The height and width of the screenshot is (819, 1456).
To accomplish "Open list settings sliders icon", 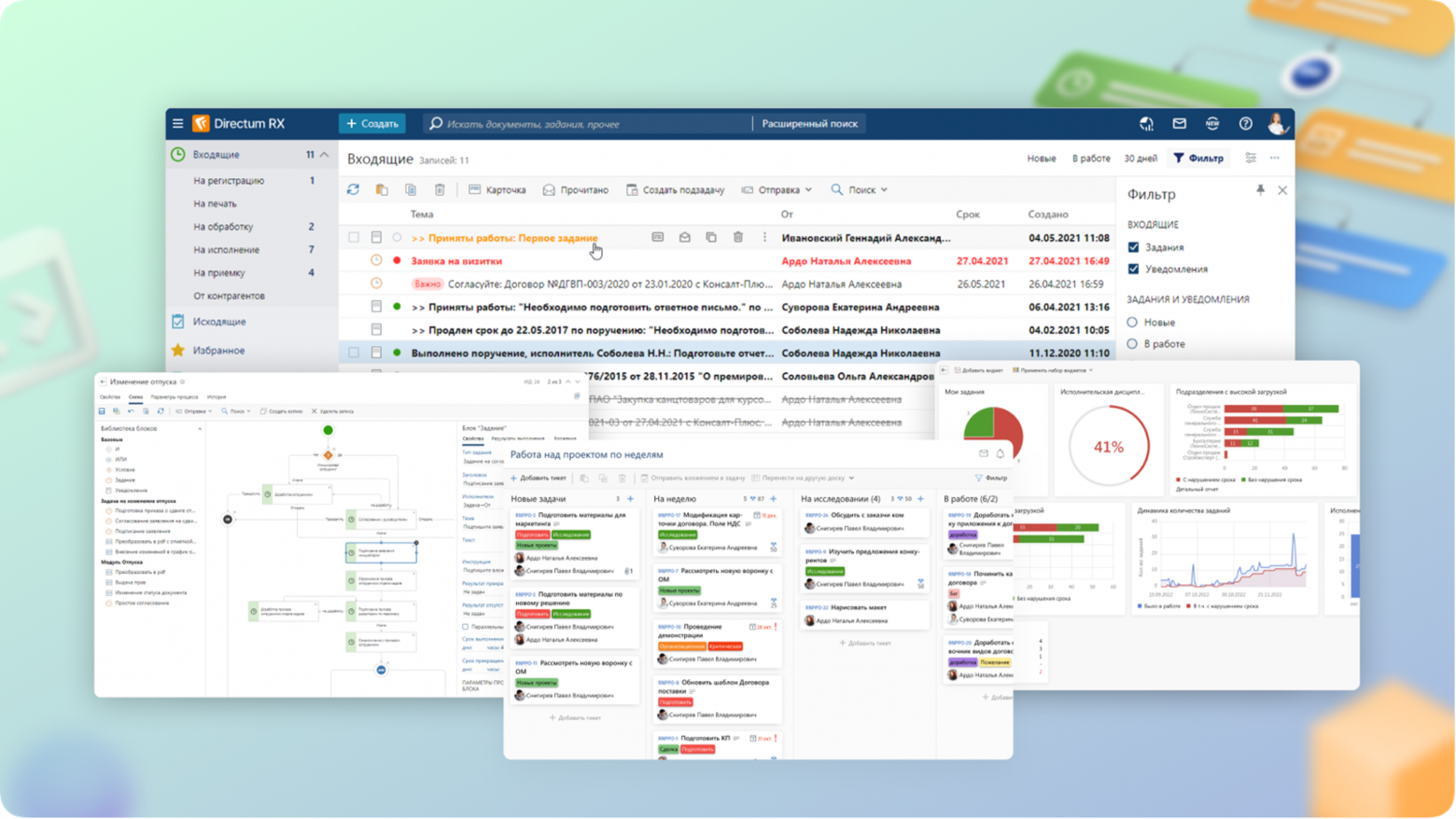I will click(1251, 158).
